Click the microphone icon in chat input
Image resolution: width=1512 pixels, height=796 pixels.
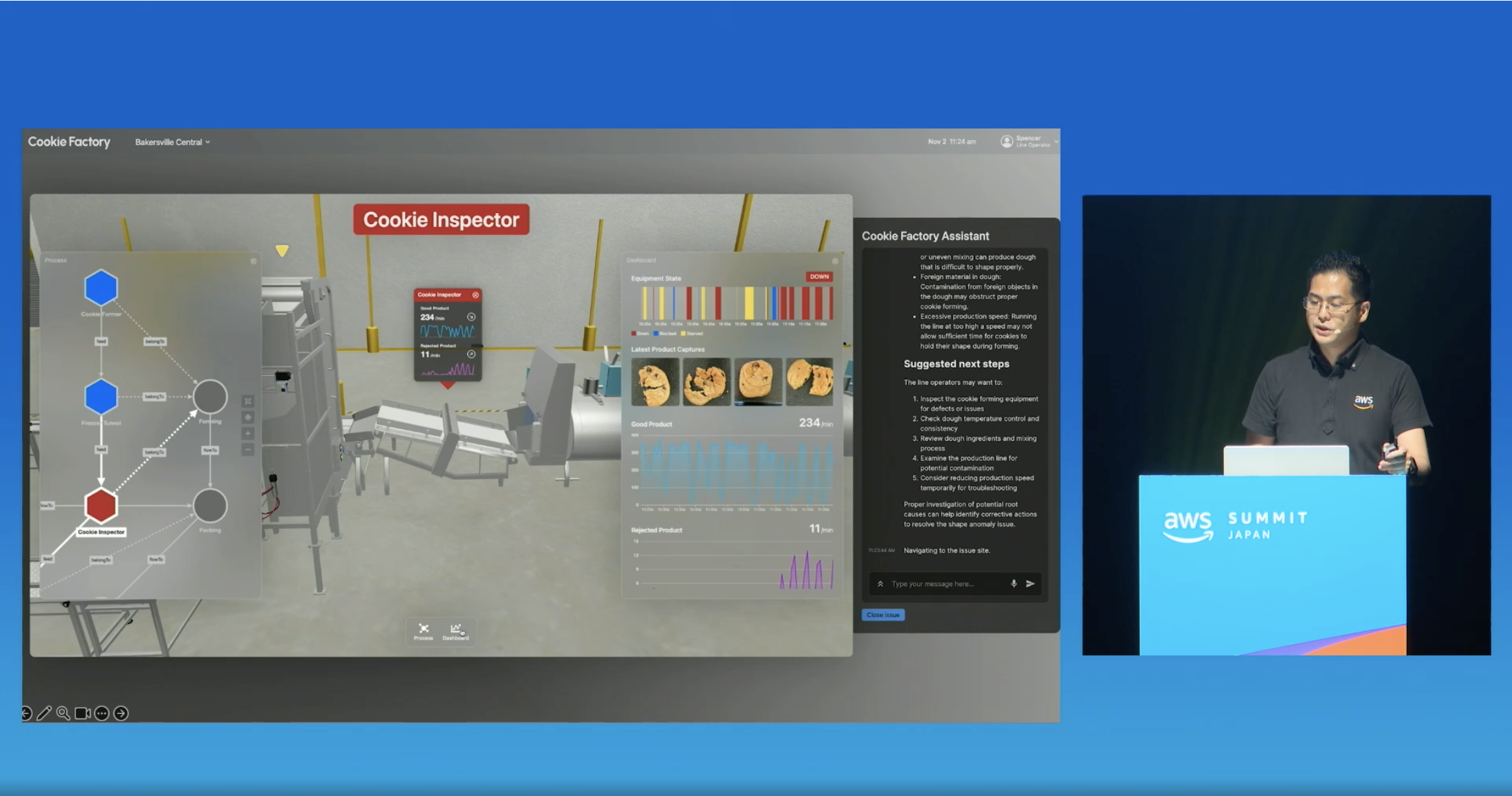coord(1014,584)
